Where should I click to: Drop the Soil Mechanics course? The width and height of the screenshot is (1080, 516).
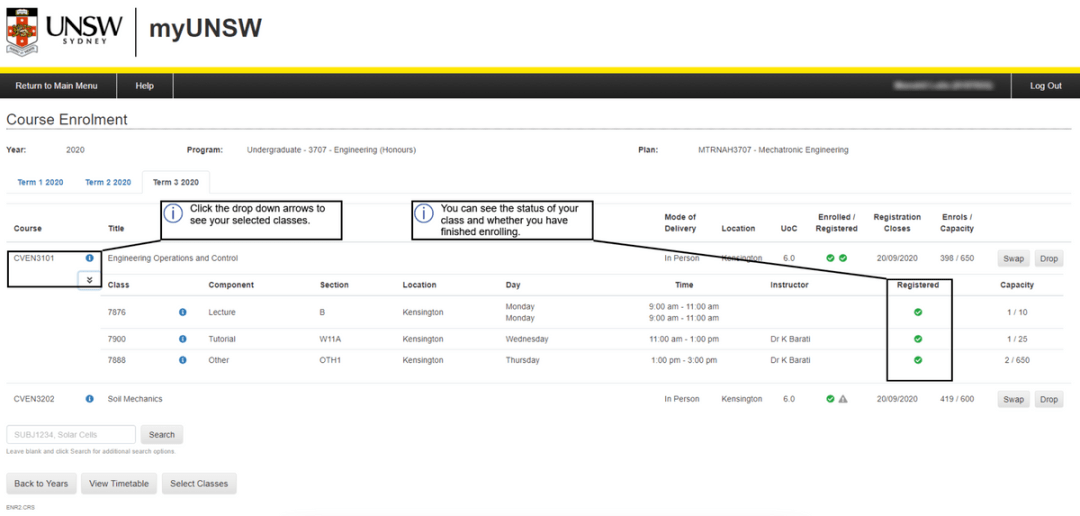(1048, 399)
